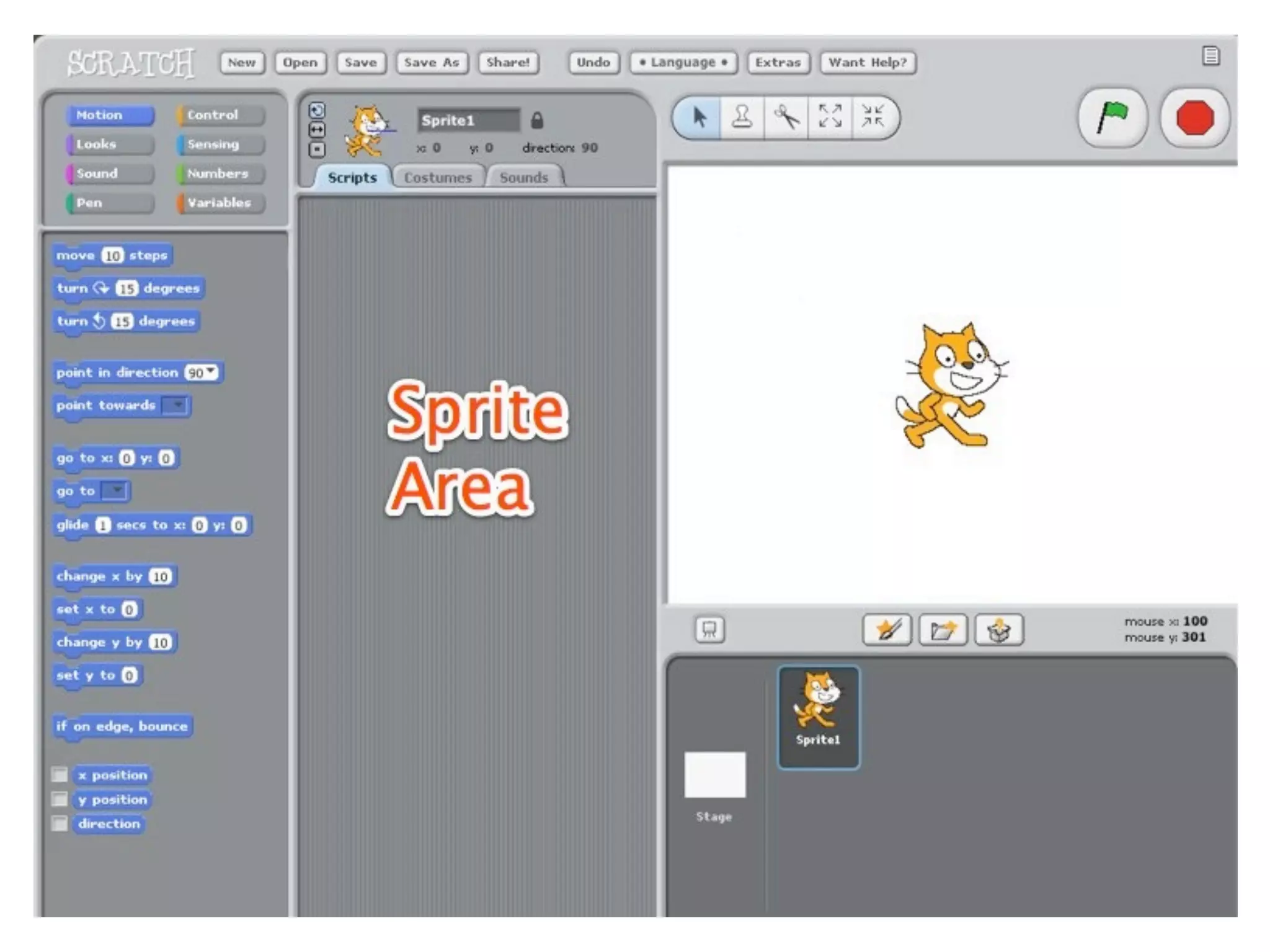Edit value in set y to block

pyautogui.click(x=128, y=676)
